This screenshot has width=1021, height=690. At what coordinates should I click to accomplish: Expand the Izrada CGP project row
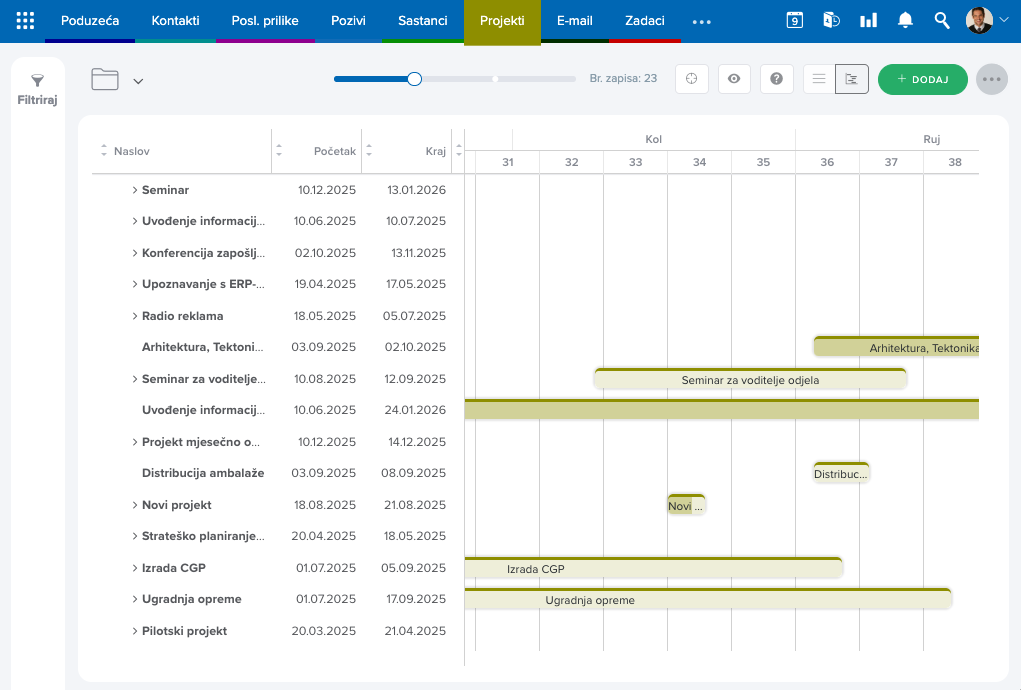click(x=135, y=568)
